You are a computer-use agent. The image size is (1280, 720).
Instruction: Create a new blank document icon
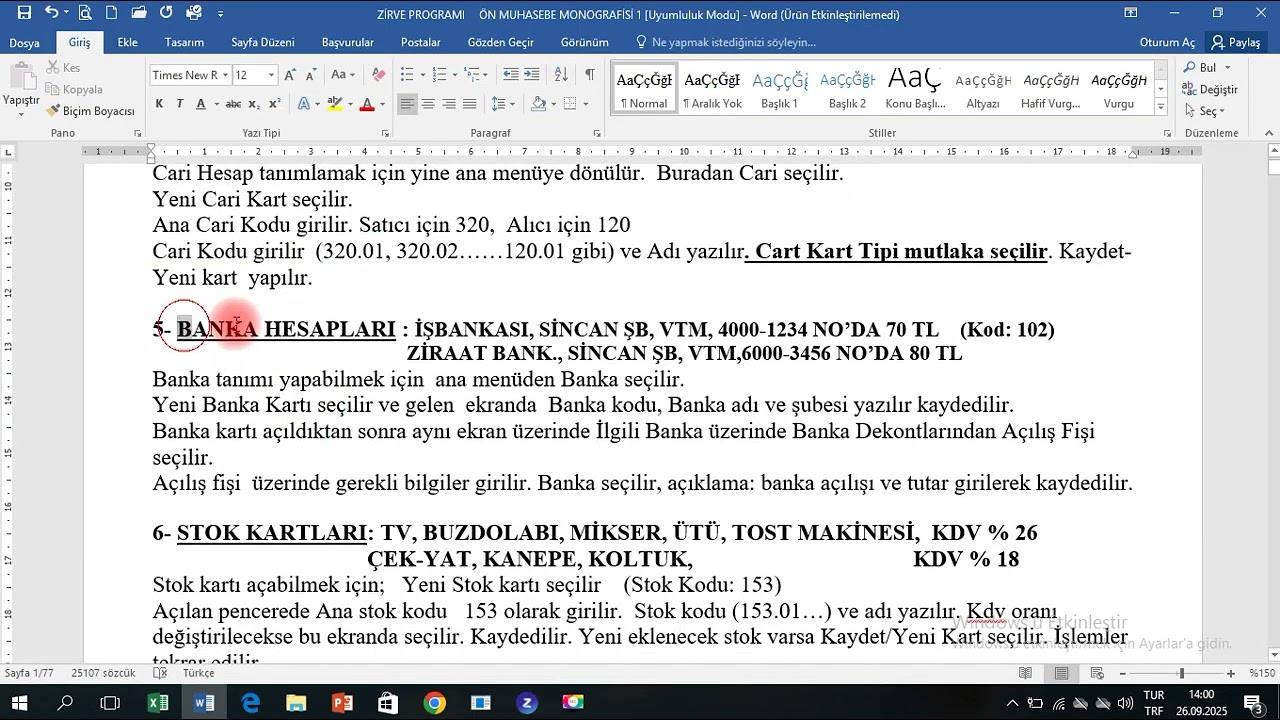click(x=112, y=13)
